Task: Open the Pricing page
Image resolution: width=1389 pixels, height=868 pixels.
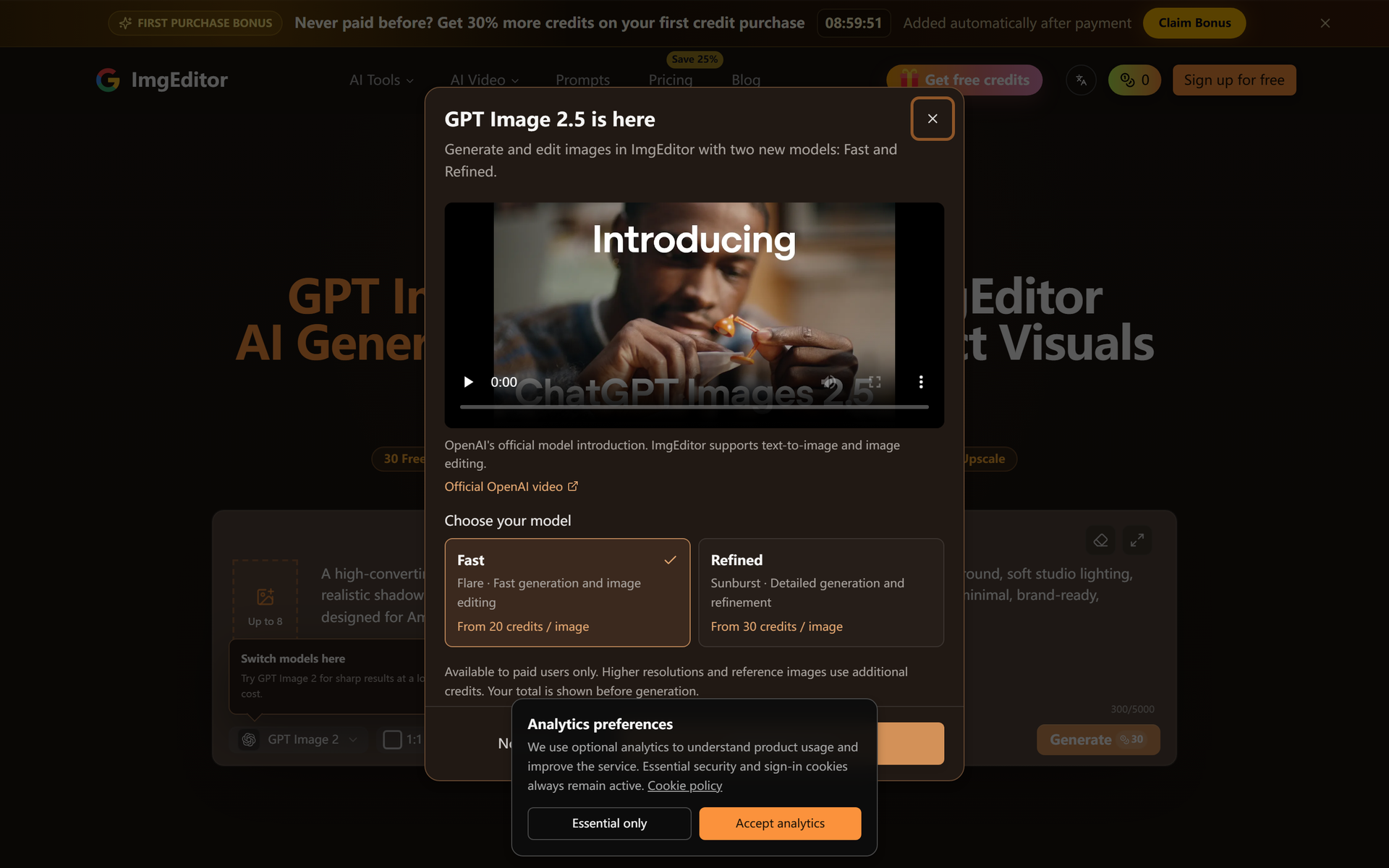Action: 671,80
